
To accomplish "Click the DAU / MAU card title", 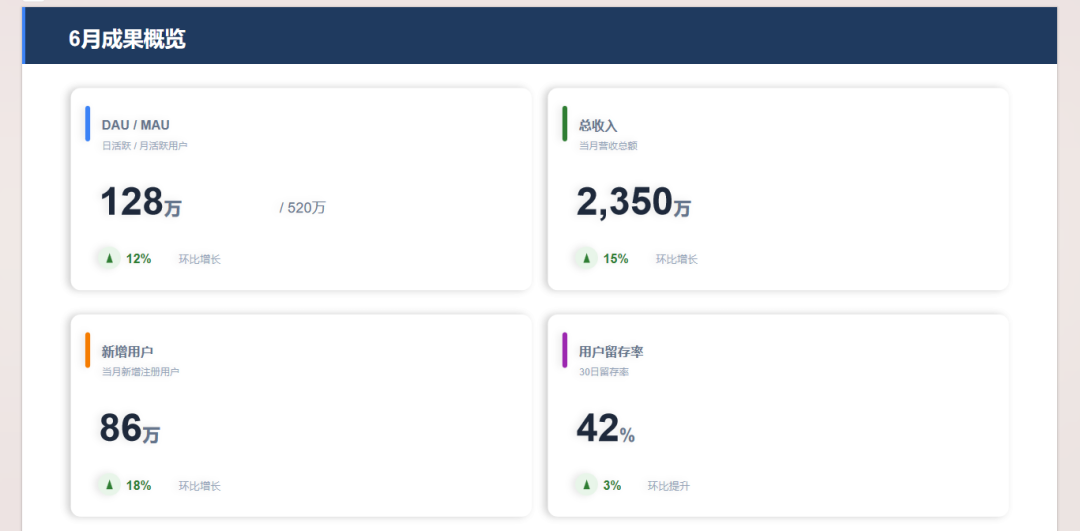I will 136,125.
